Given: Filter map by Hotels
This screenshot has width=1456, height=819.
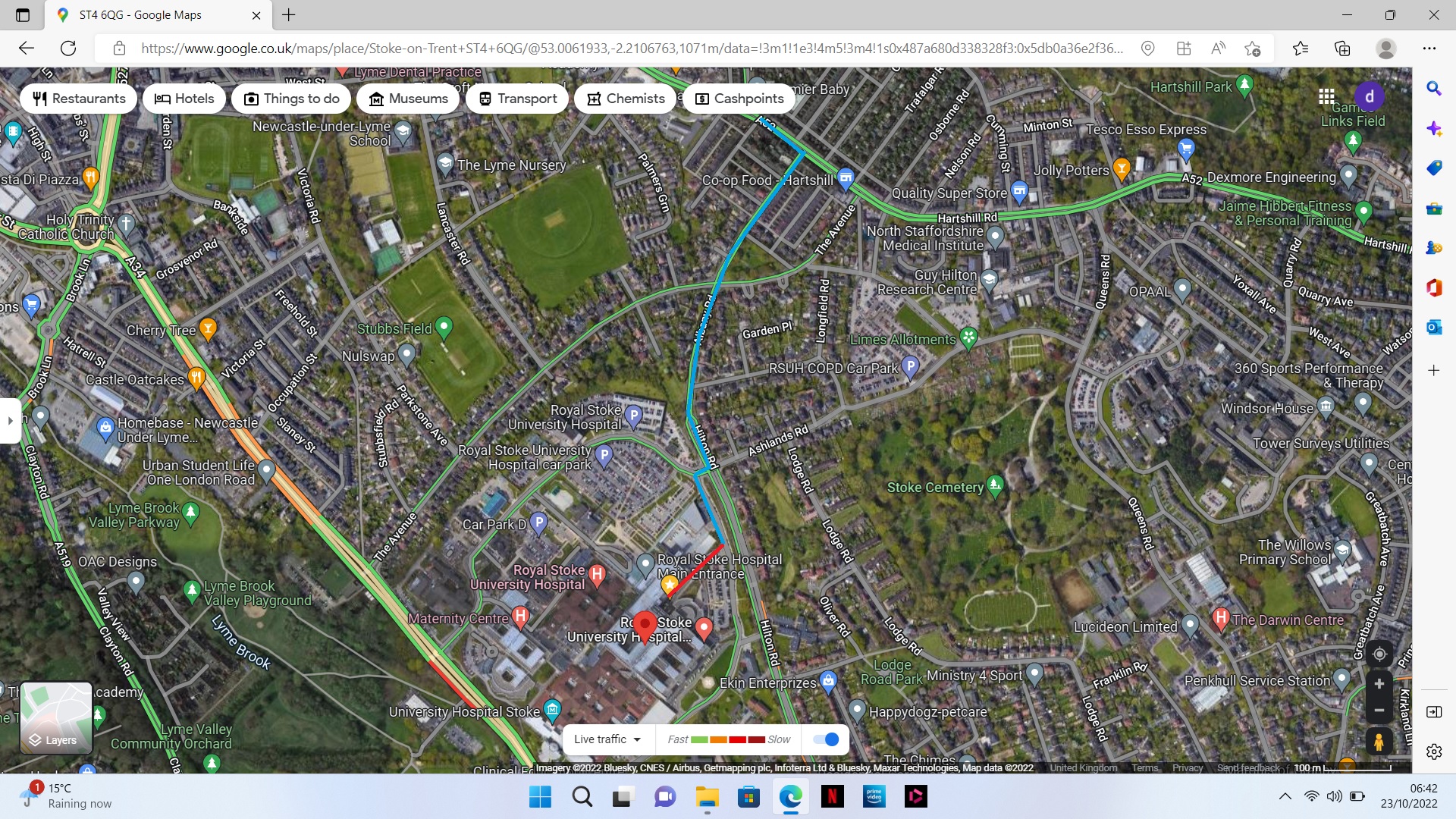Looking at the screenshot, I should coord(184,99).
